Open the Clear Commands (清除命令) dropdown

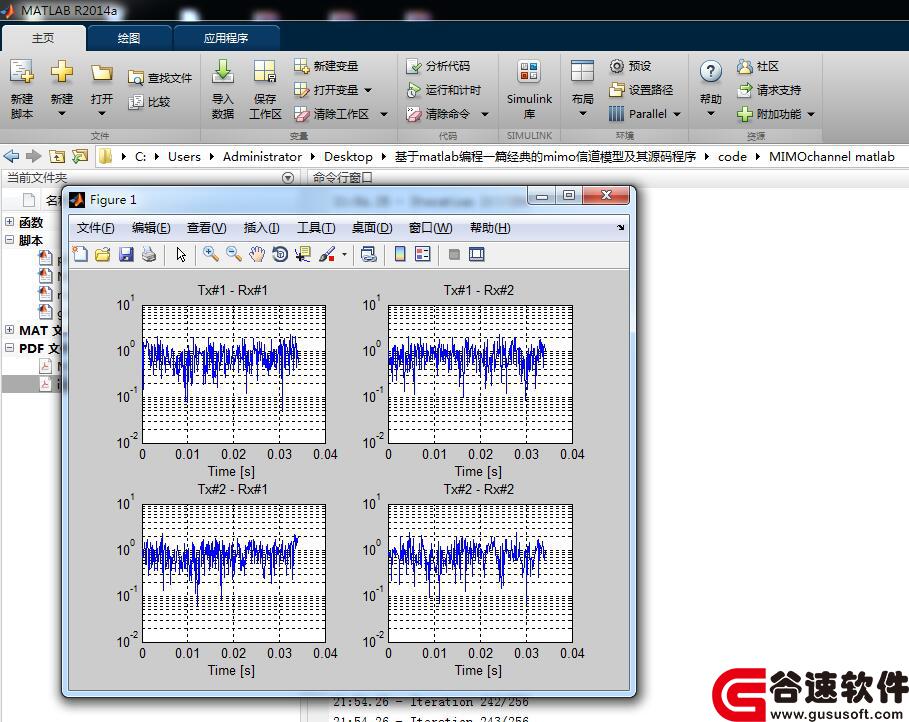click(485, 114)
